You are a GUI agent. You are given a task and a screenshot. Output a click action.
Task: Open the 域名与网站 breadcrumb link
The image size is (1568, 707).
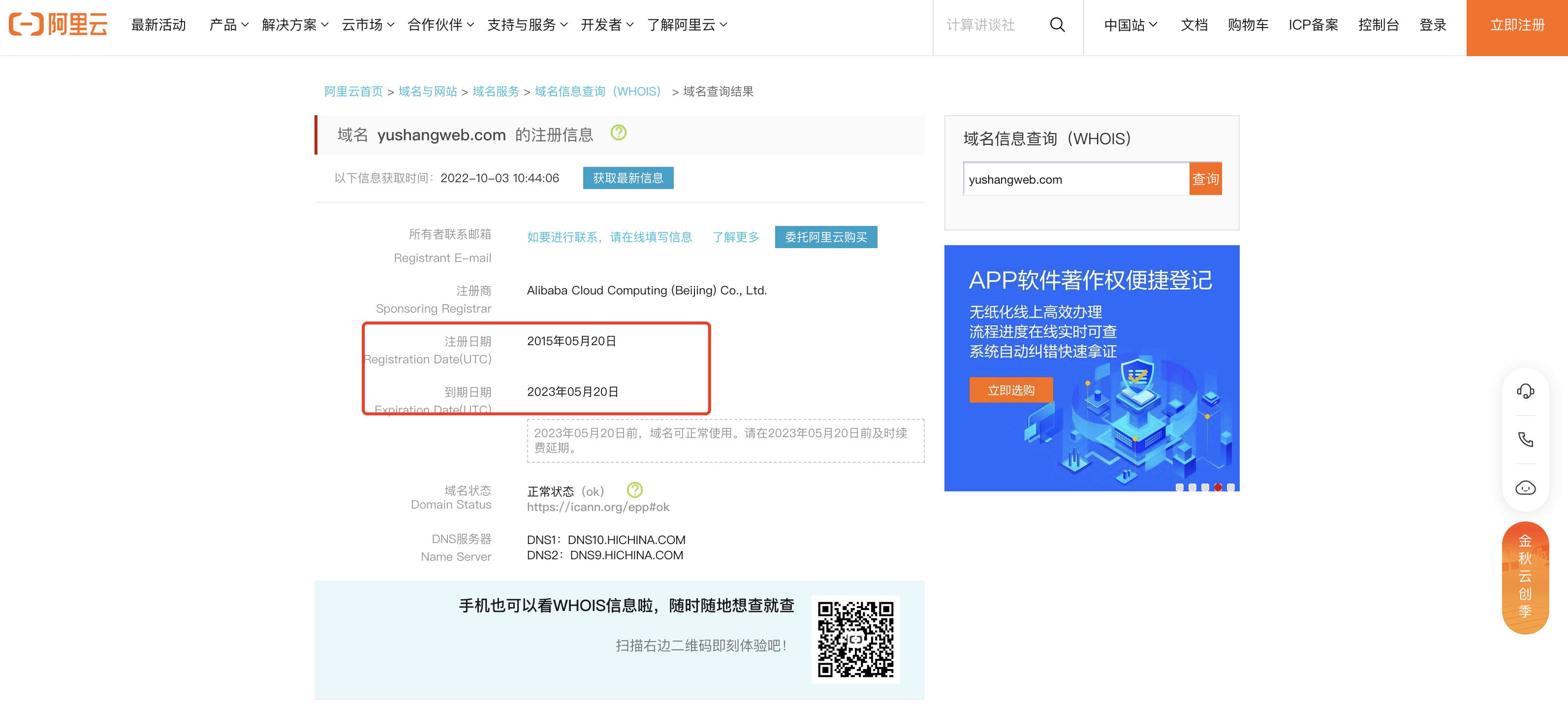(x=427, y=92)
